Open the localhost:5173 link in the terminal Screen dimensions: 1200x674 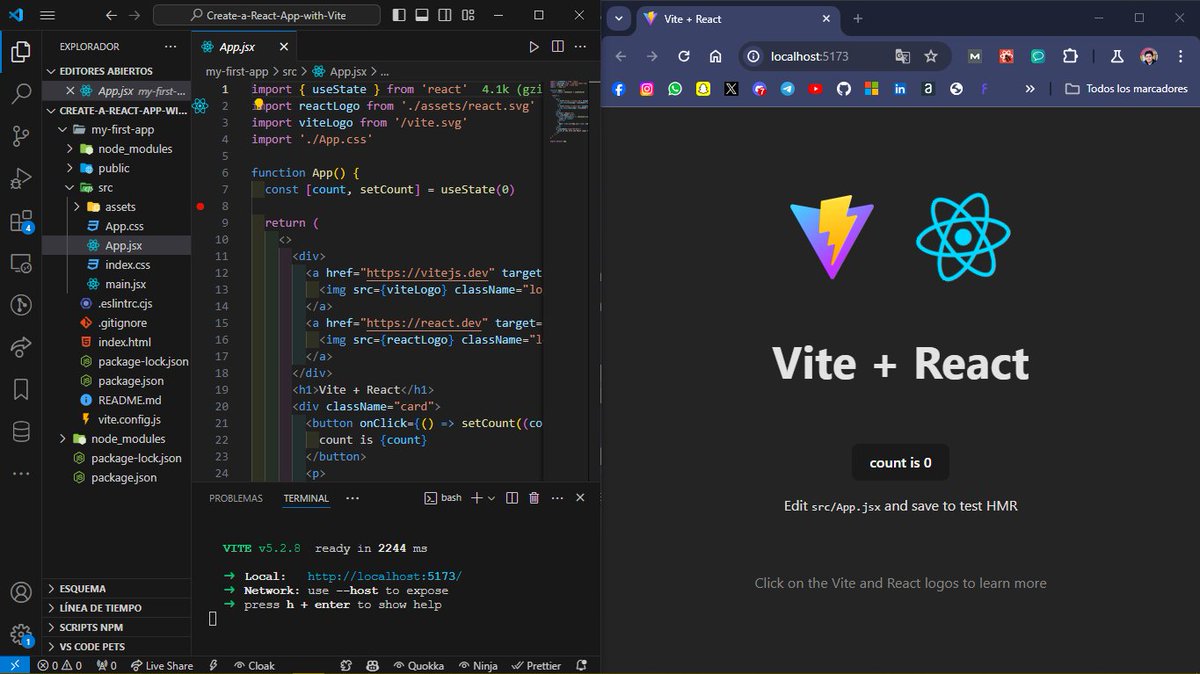pyautogui.click(x=384, y=577)
